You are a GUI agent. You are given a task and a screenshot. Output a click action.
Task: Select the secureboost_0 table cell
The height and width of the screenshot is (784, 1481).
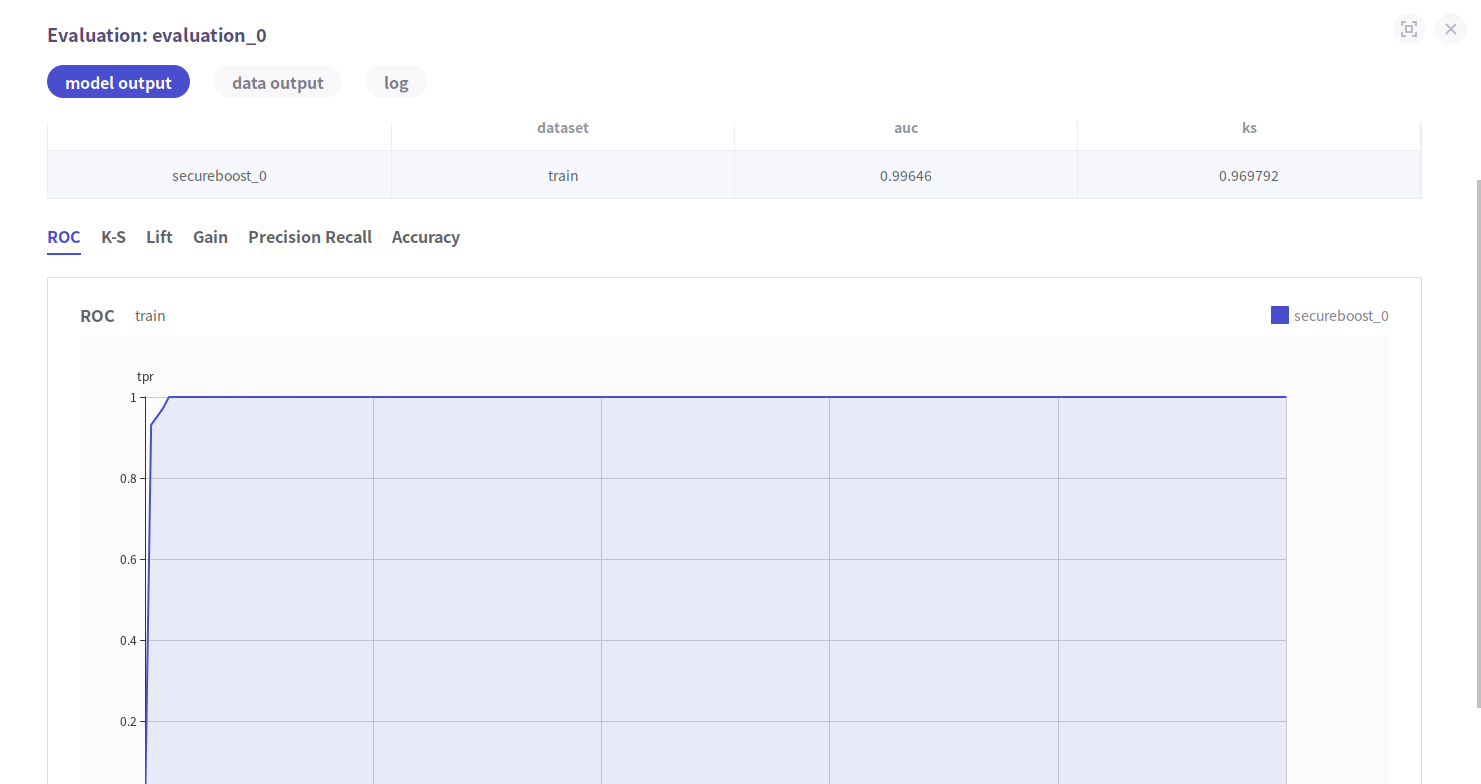219,175
